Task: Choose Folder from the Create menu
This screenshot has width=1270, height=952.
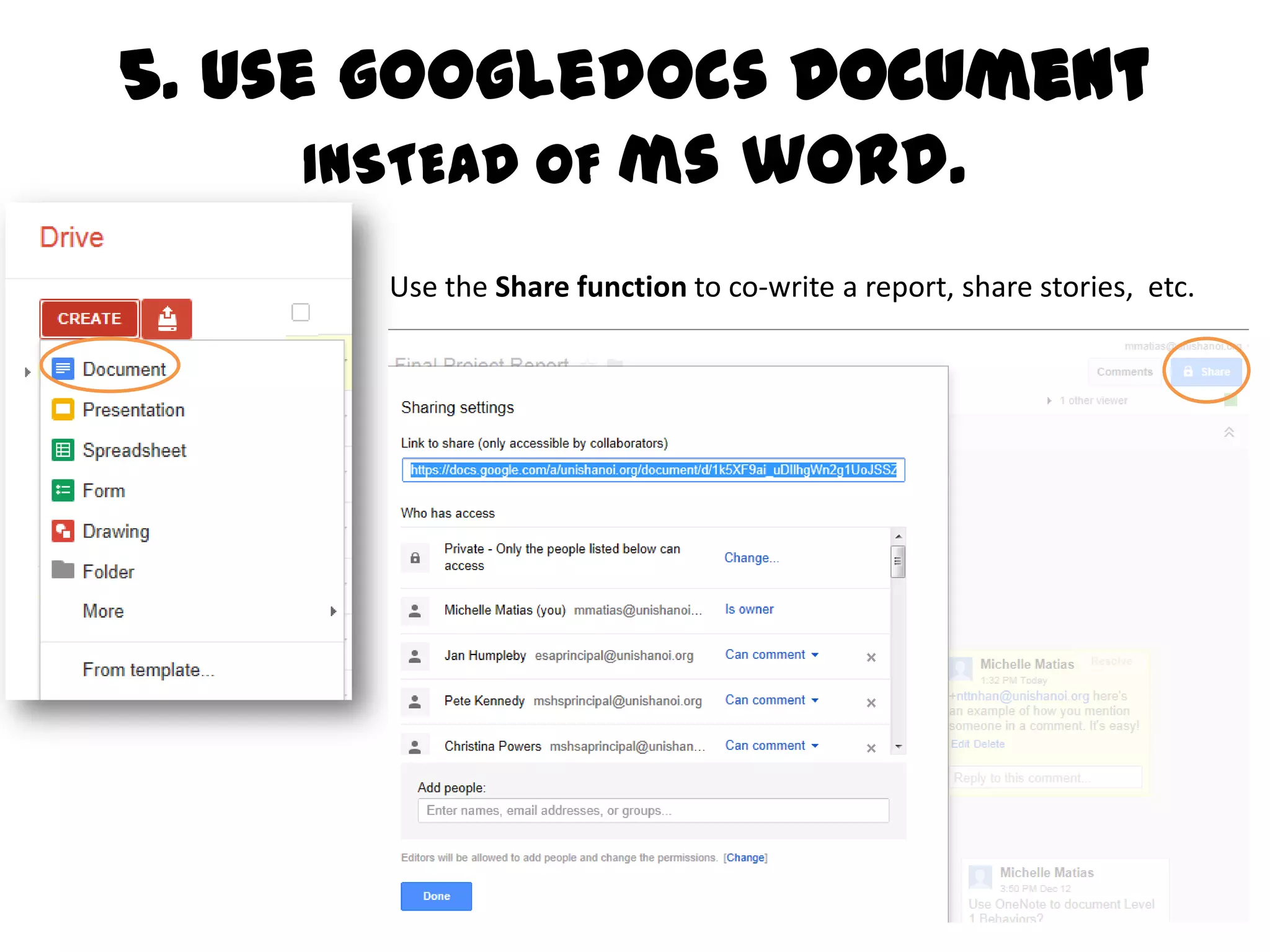Action: tap(109, 571)
